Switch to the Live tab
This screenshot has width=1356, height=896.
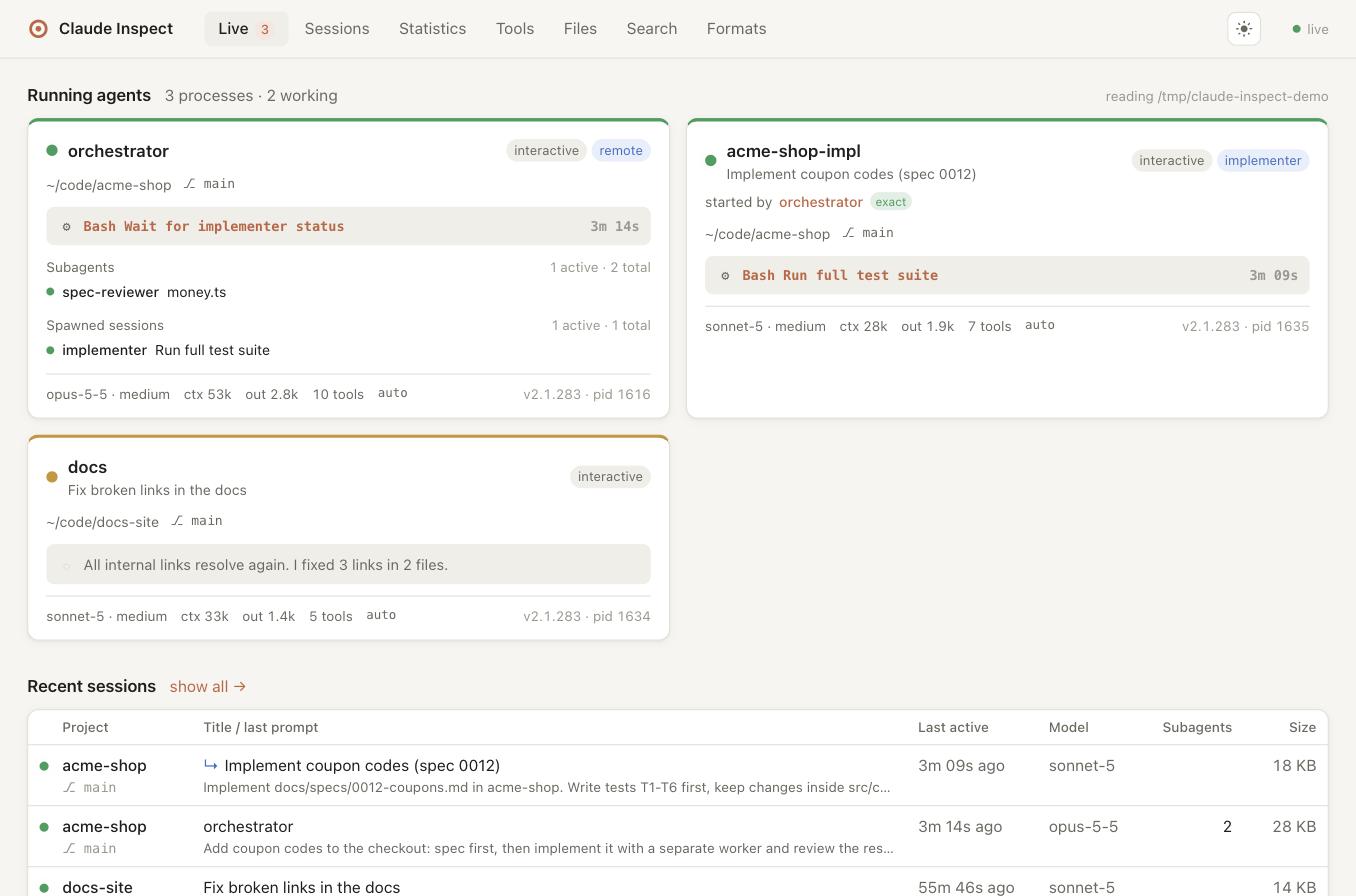click(x=246, y=29)
